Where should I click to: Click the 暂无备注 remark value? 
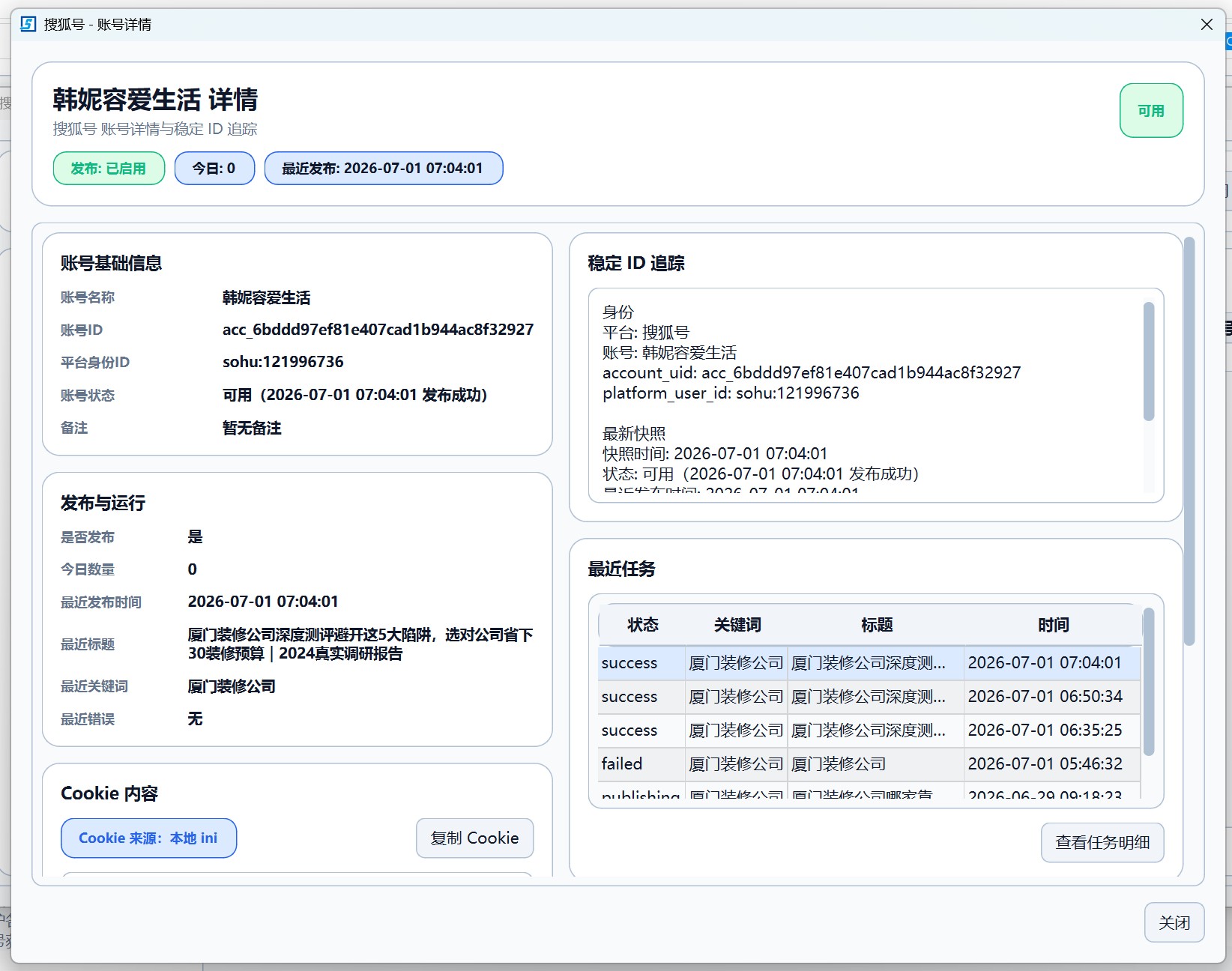coord(252,428)
